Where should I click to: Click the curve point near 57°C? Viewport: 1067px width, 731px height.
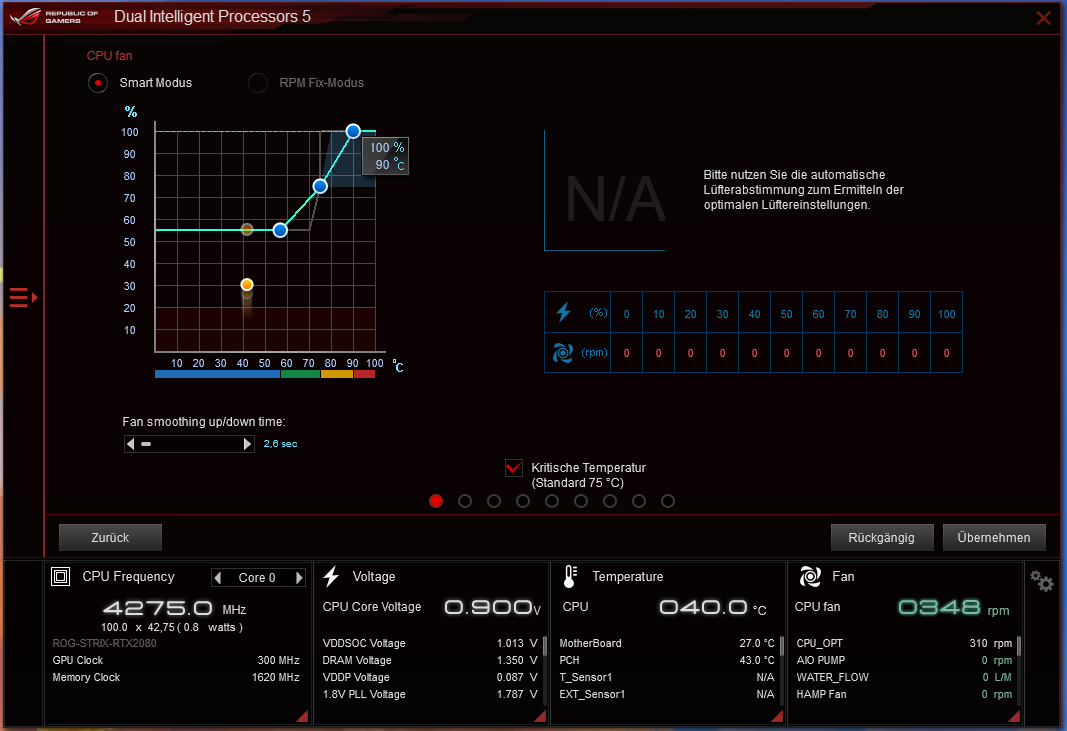280,231
